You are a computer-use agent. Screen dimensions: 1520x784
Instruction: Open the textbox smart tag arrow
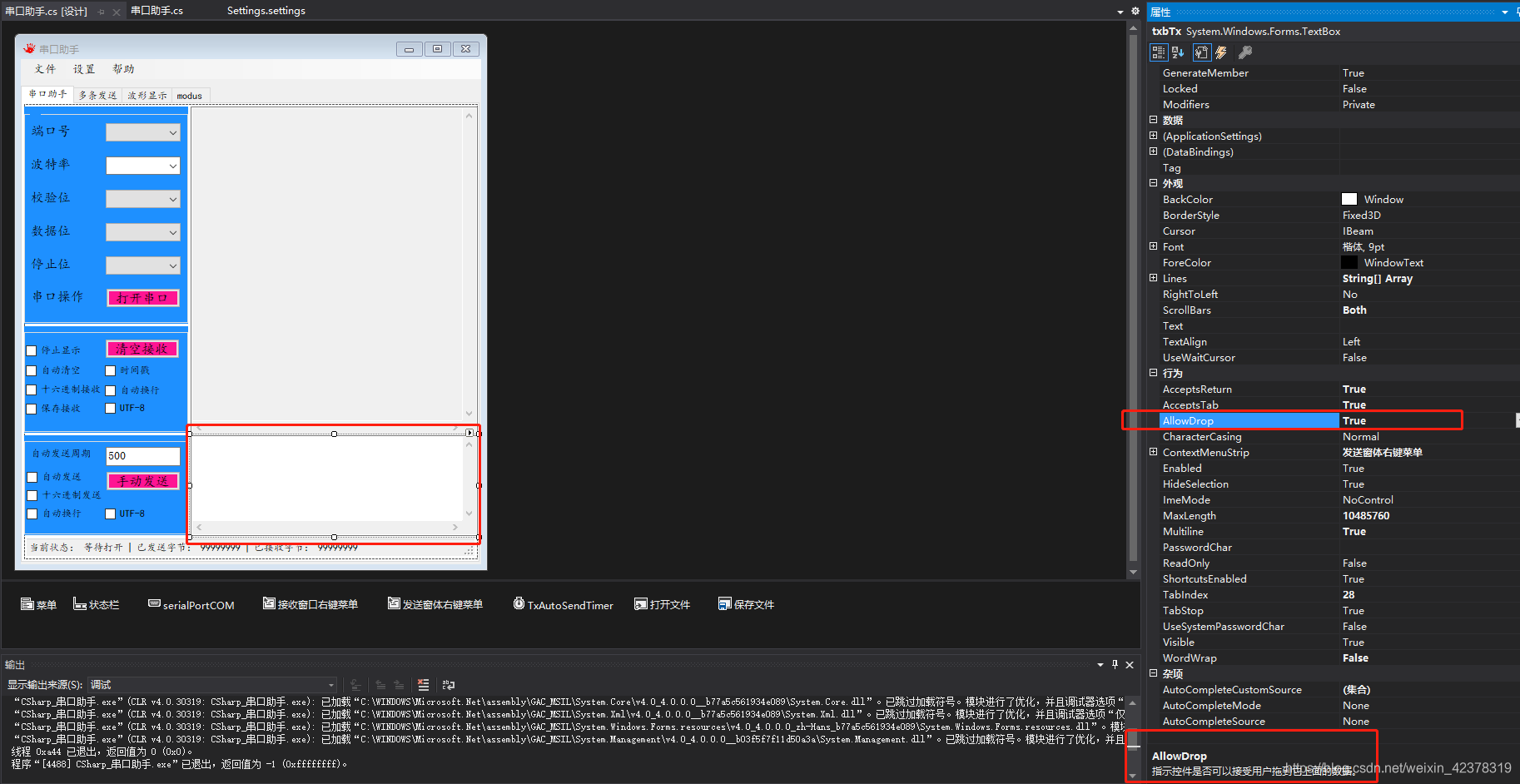click(469, 433)
